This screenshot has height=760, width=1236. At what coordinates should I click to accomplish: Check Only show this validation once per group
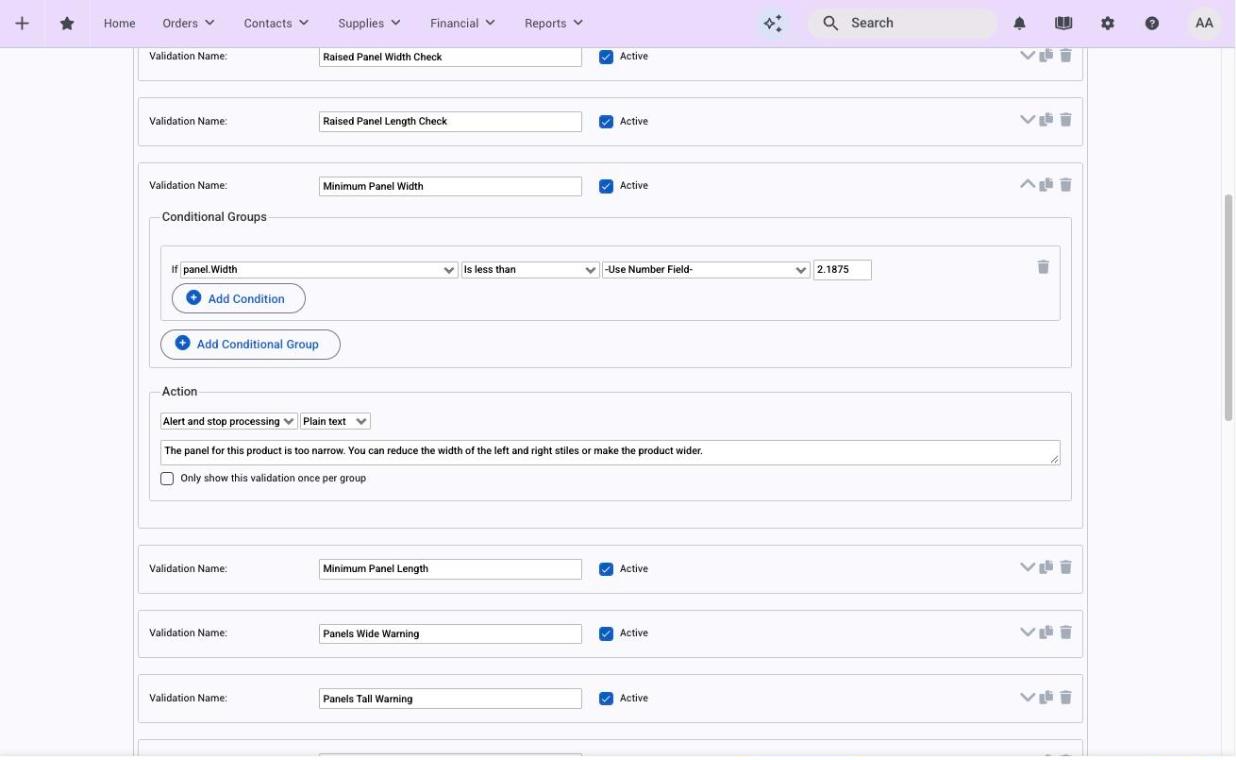tap(167, 479)
